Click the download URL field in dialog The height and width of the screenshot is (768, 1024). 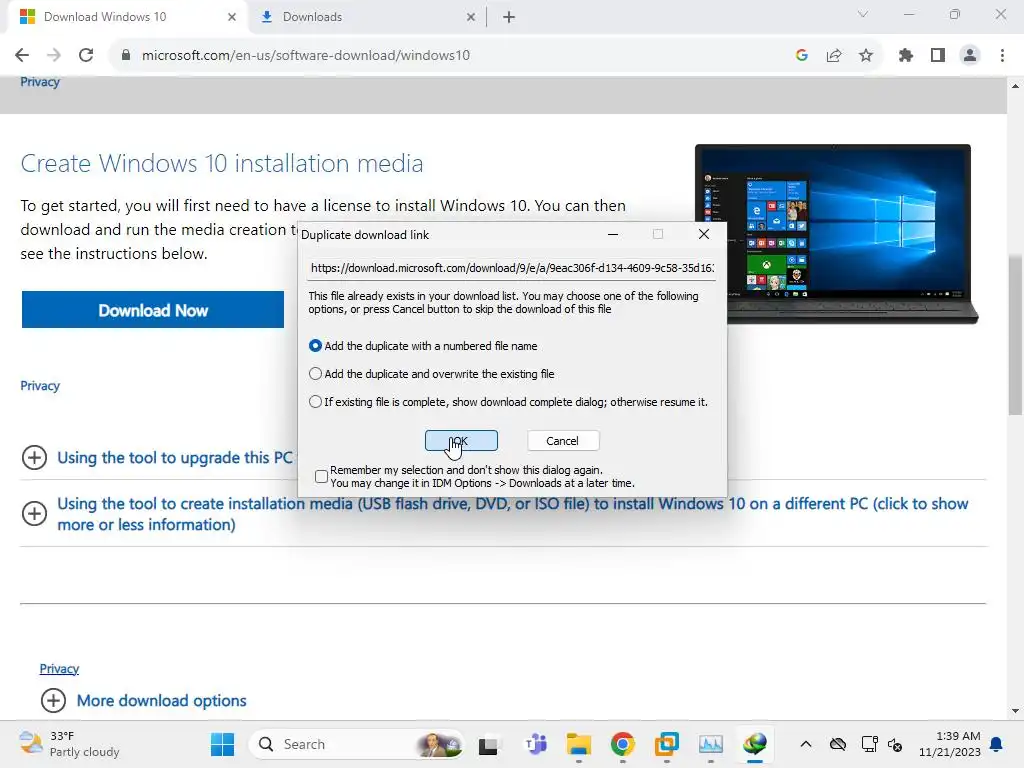pyautogui.click(x=512, y=268)
